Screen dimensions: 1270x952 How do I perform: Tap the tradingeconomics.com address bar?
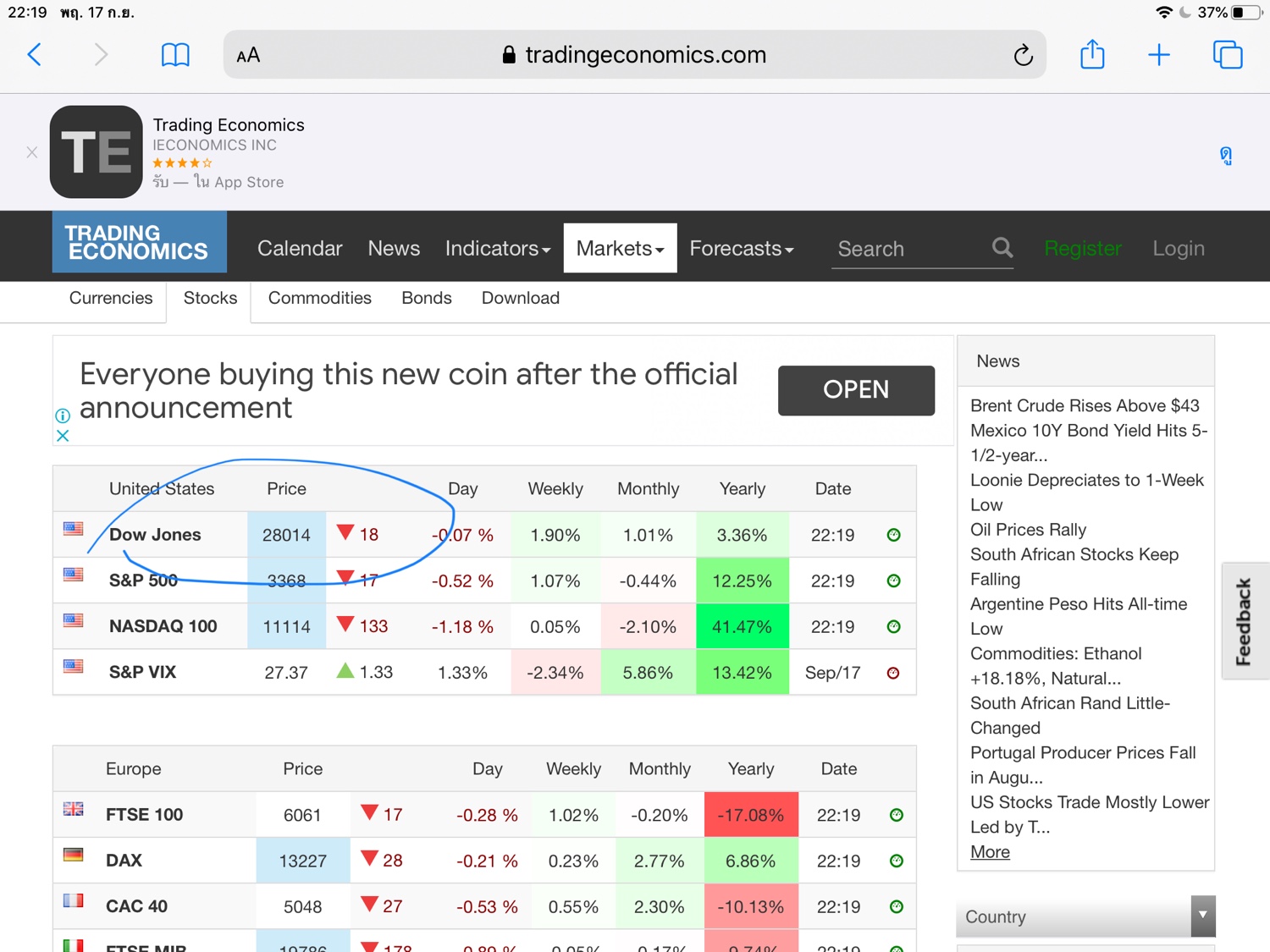635,55
